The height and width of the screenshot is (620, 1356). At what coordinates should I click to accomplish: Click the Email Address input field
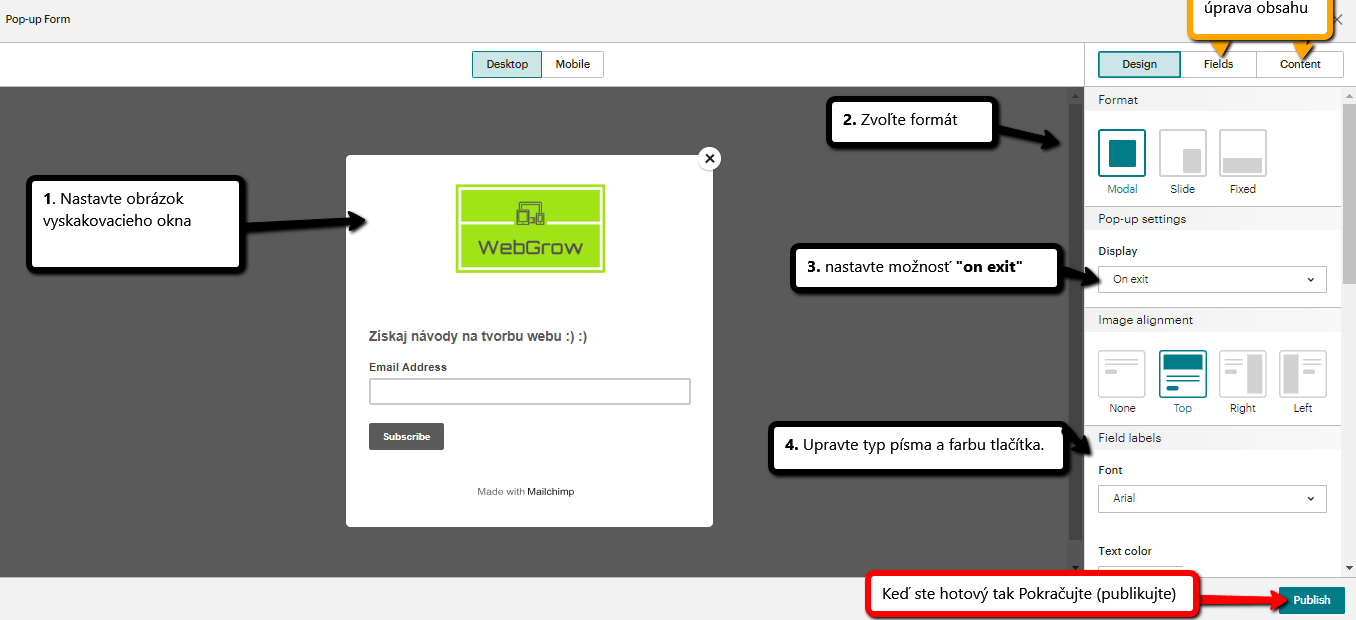tap(530, 391)
